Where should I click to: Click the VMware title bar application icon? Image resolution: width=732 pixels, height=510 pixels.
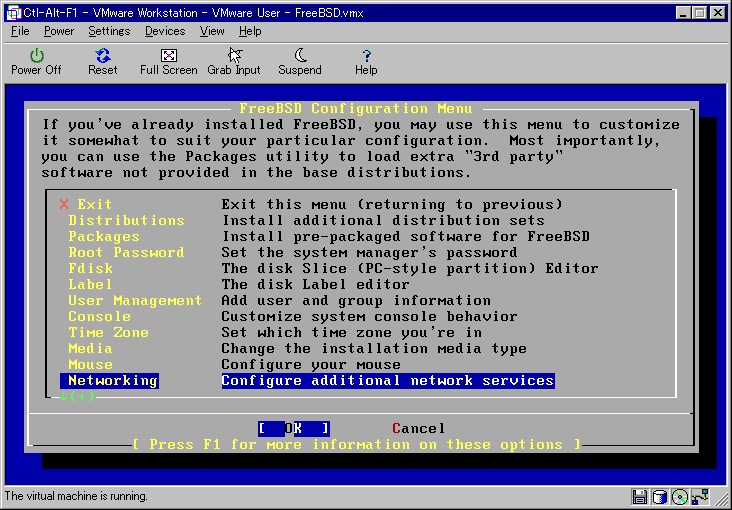pos(13,13)
